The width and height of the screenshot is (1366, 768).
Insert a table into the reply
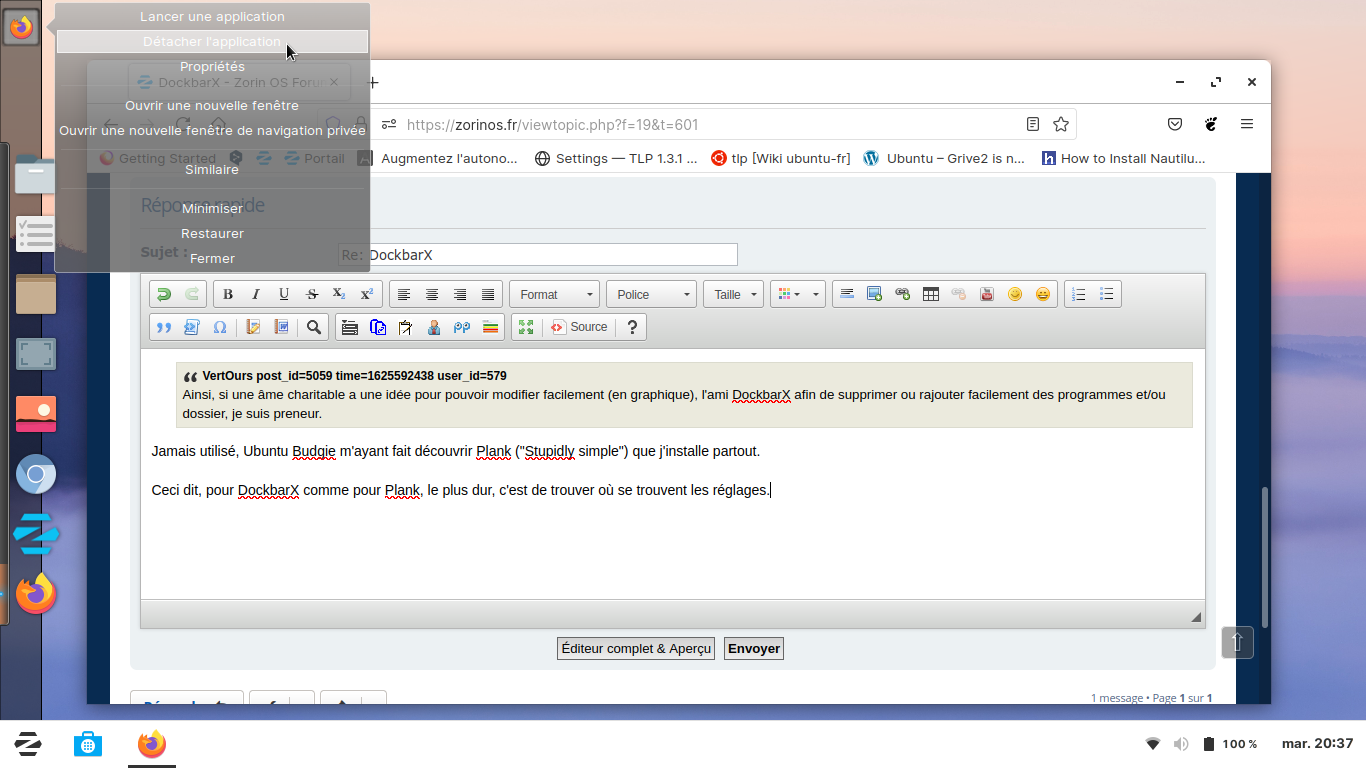[931, 294]
